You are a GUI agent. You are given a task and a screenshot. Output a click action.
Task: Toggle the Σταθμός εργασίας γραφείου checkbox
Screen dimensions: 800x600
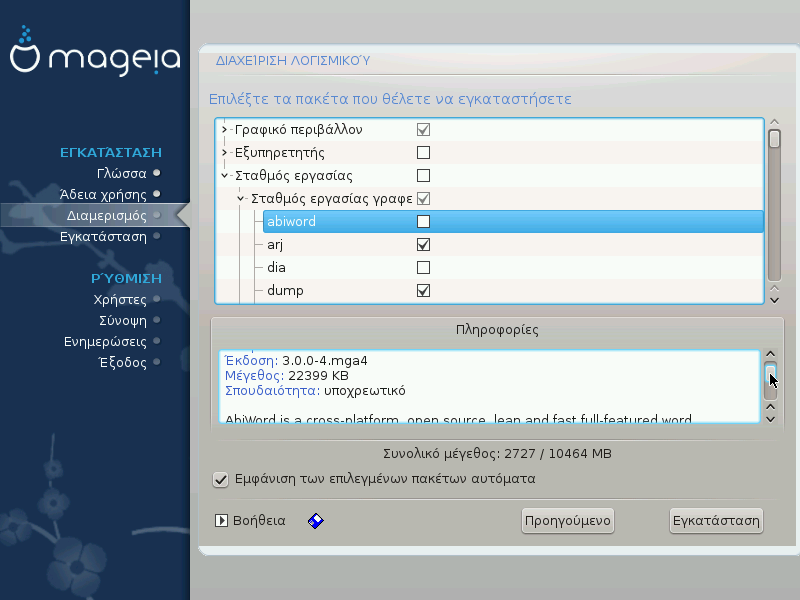423,198
